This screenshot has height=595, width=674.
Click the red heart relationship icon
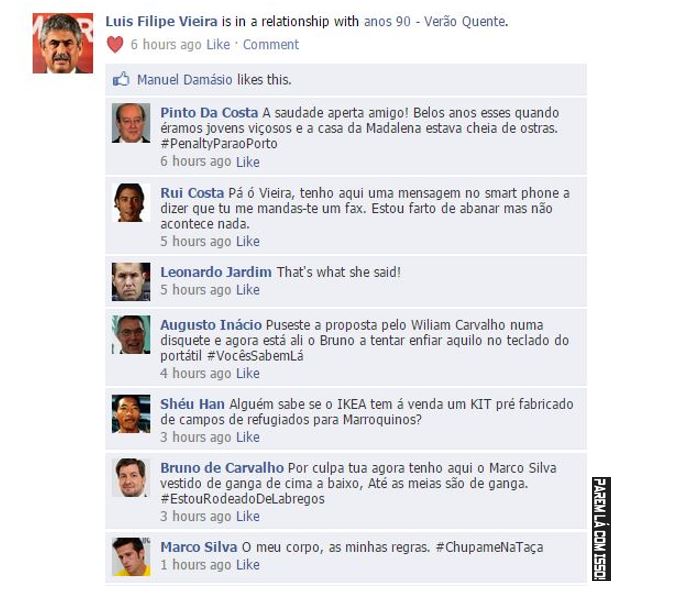[x=115, y=44]
